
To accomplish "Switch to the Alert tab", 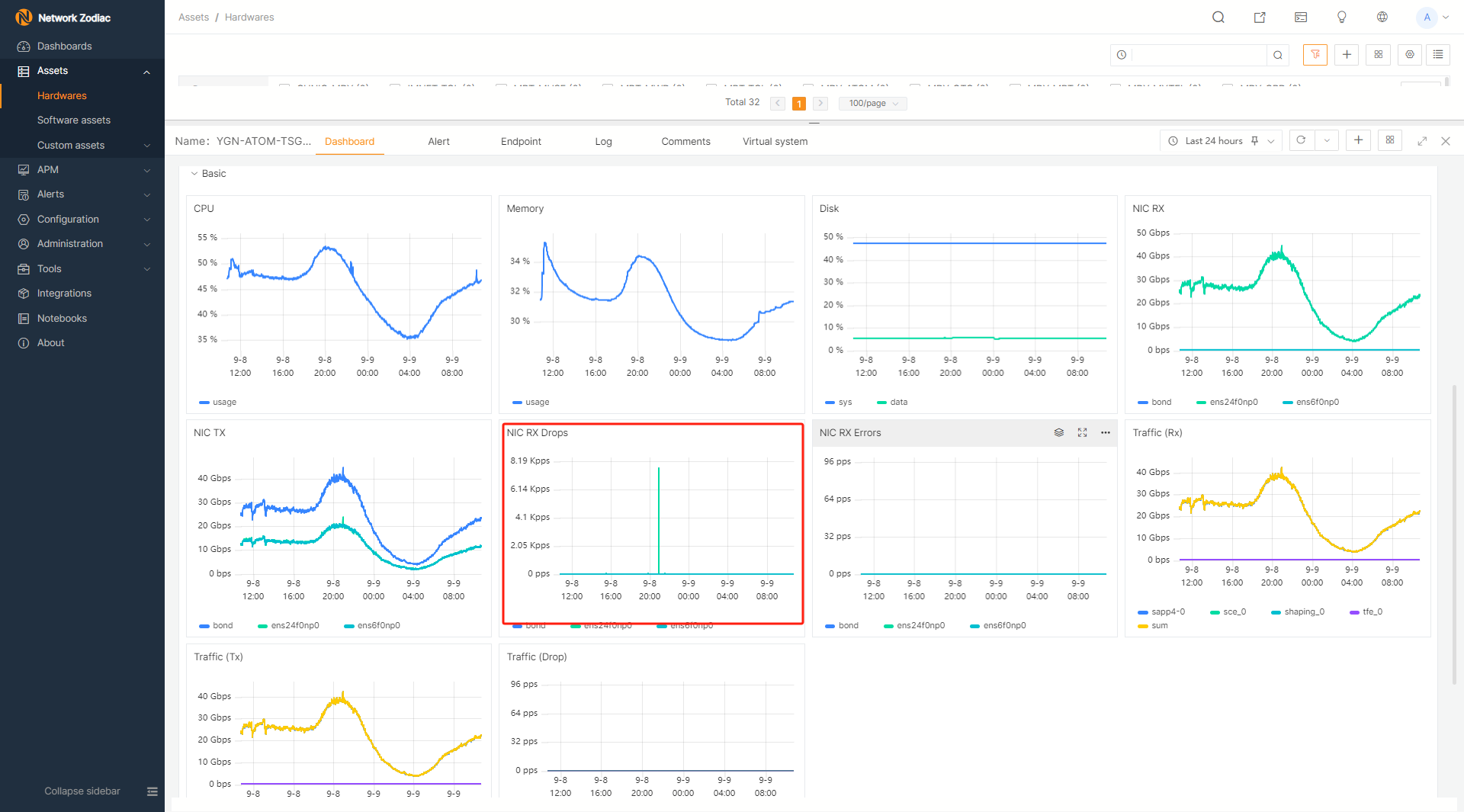I will (438, 141).
